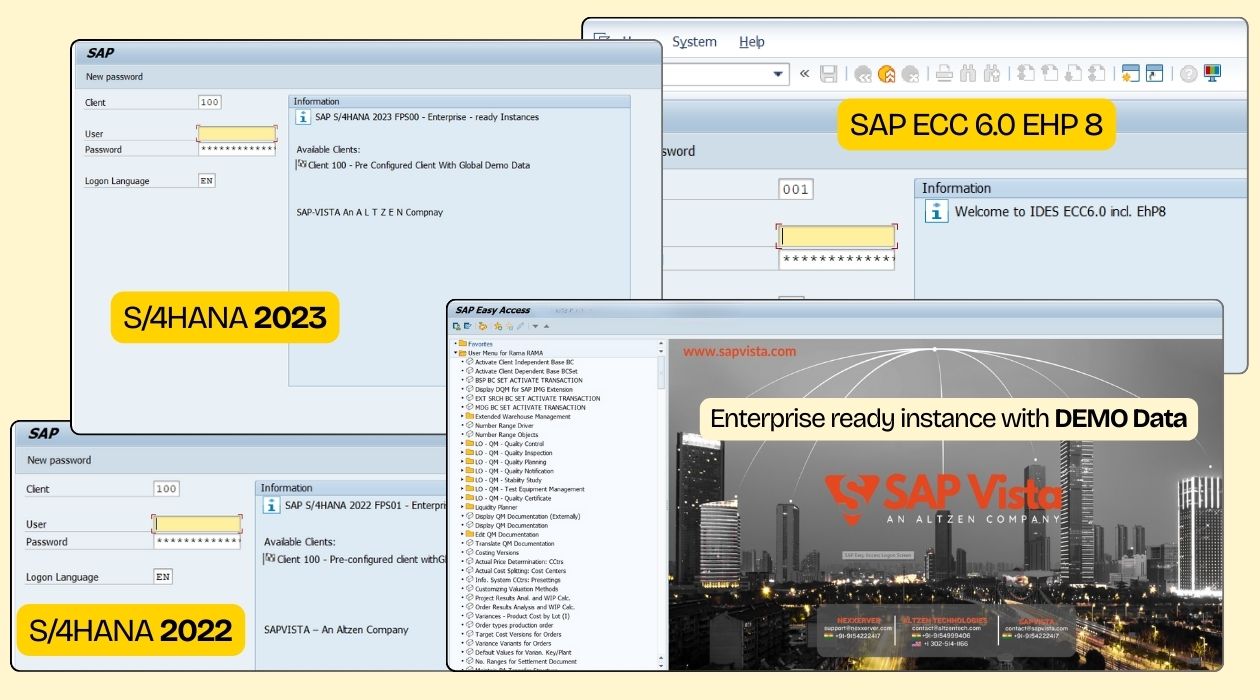Image resolution: width=1260 pixels, height=700 pixels.
Task: Expand the Liquidity Planner folder
Action: (463, 507)
